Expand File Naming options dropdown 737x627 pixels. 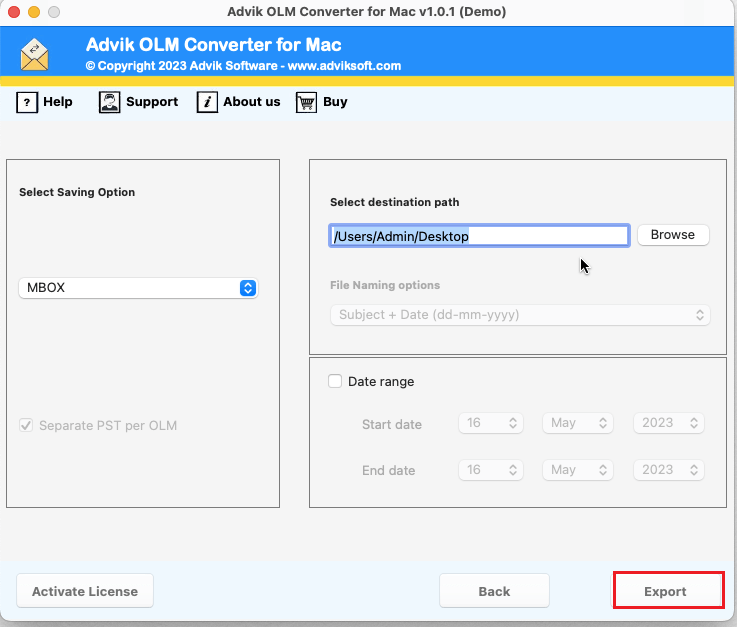[520, 314]
